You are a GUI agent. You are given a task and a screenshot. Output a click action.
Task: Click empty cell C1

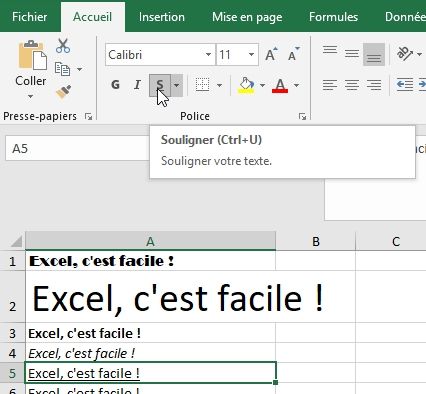pyautogui.click(x=391, y=261)
